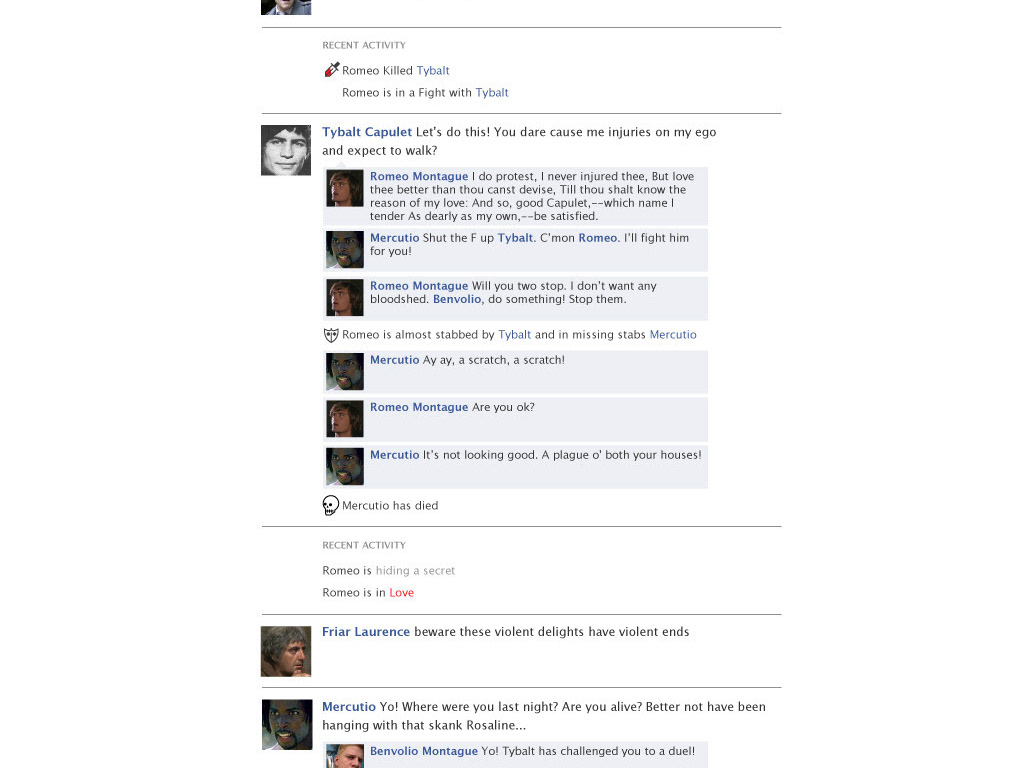
Task: Click Romeo mention in Mercutio's Shut up comment
Action: tap(598, 238)
